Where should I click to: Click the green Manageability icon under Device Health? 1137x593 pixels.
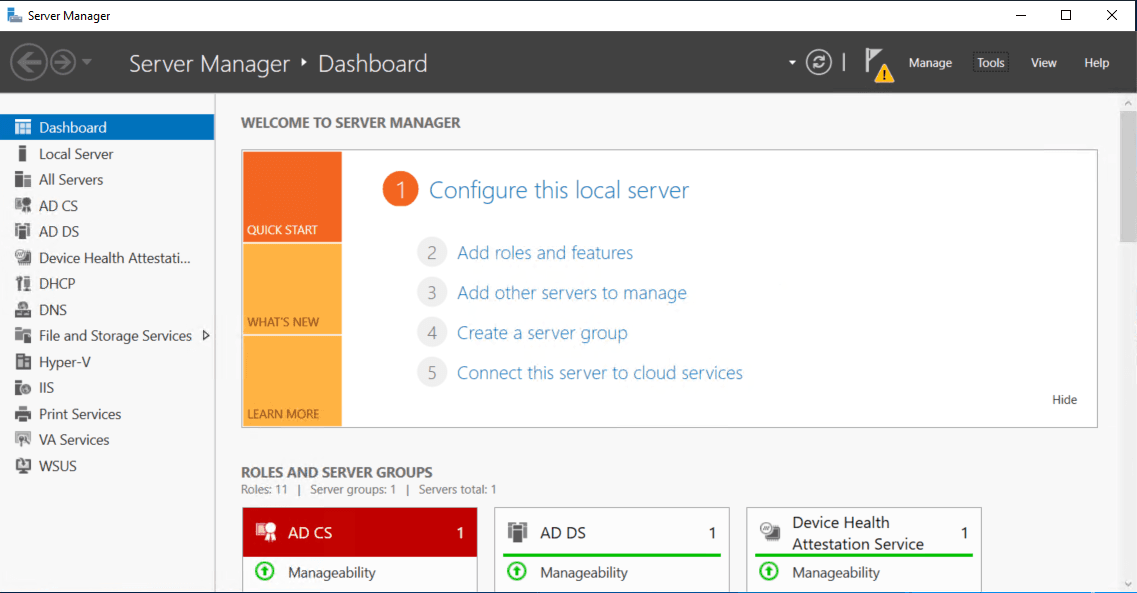pos(769,571)
